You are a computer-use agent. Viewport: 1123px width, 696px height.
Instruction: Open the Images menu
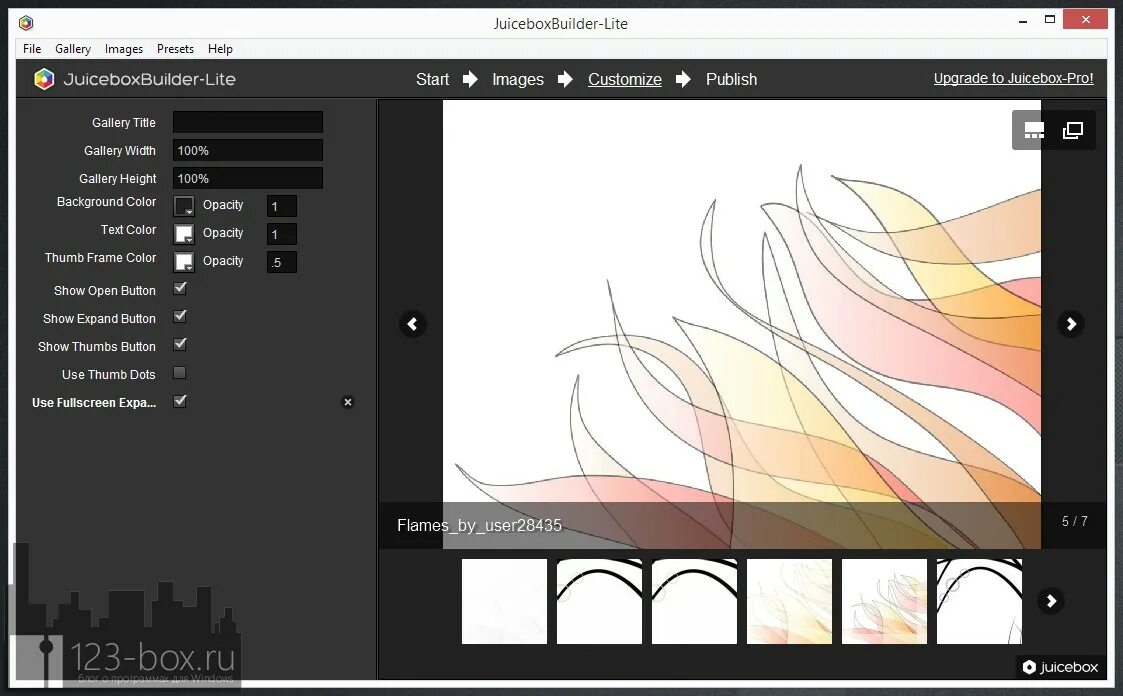(x=124, y=49)
